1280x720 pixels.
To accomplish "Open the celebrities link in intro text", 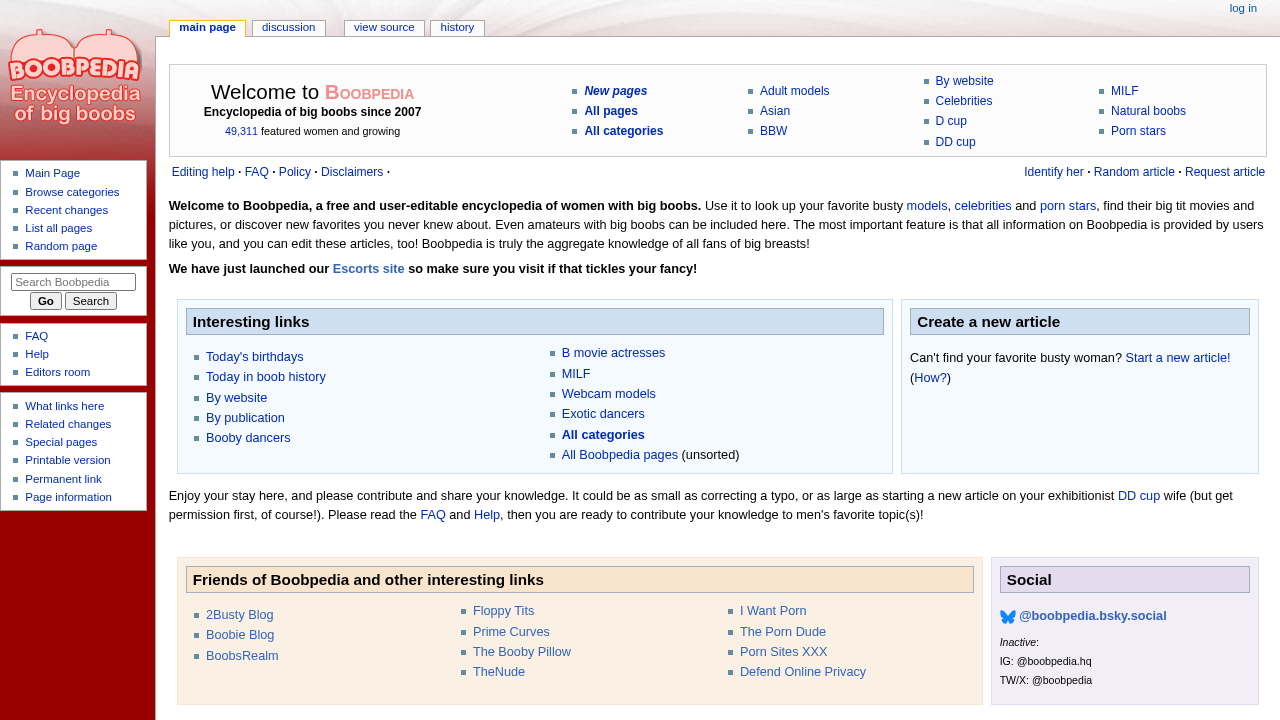I will 983,206.
